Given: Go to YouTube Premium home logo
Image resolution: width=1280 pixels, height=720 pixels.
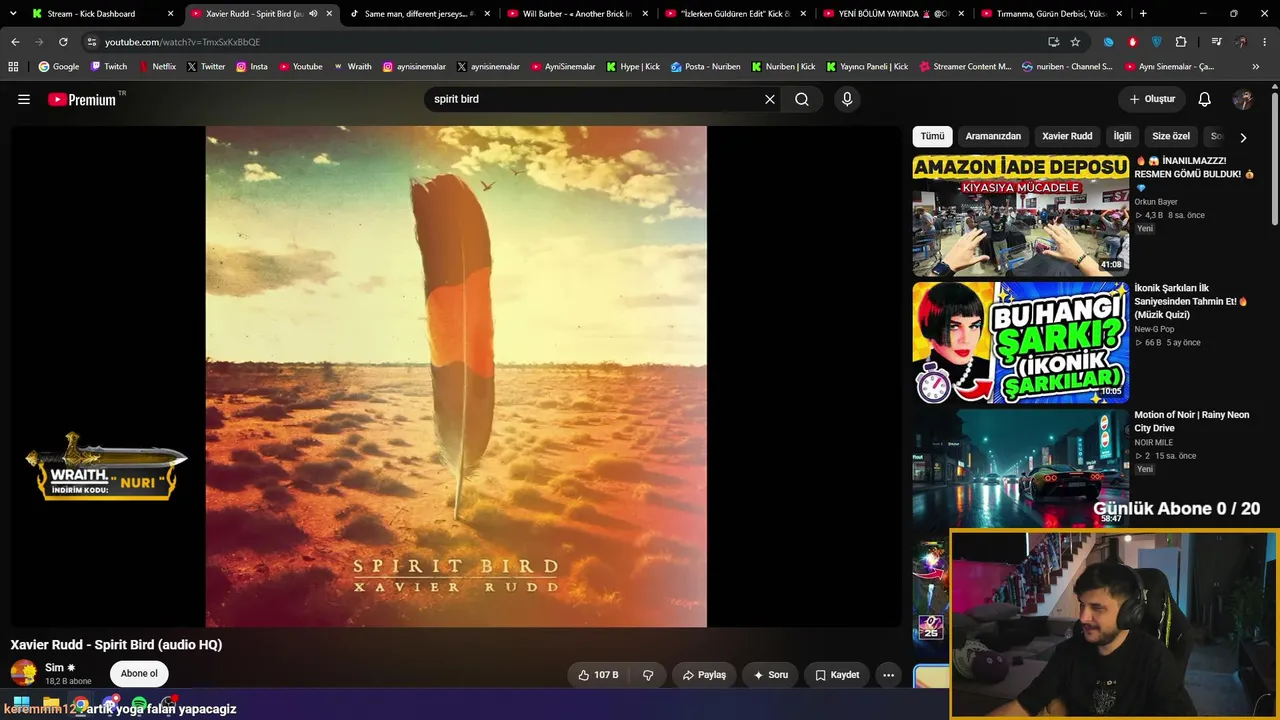Looking at the screenshot, I should click(x=82, y=99).
